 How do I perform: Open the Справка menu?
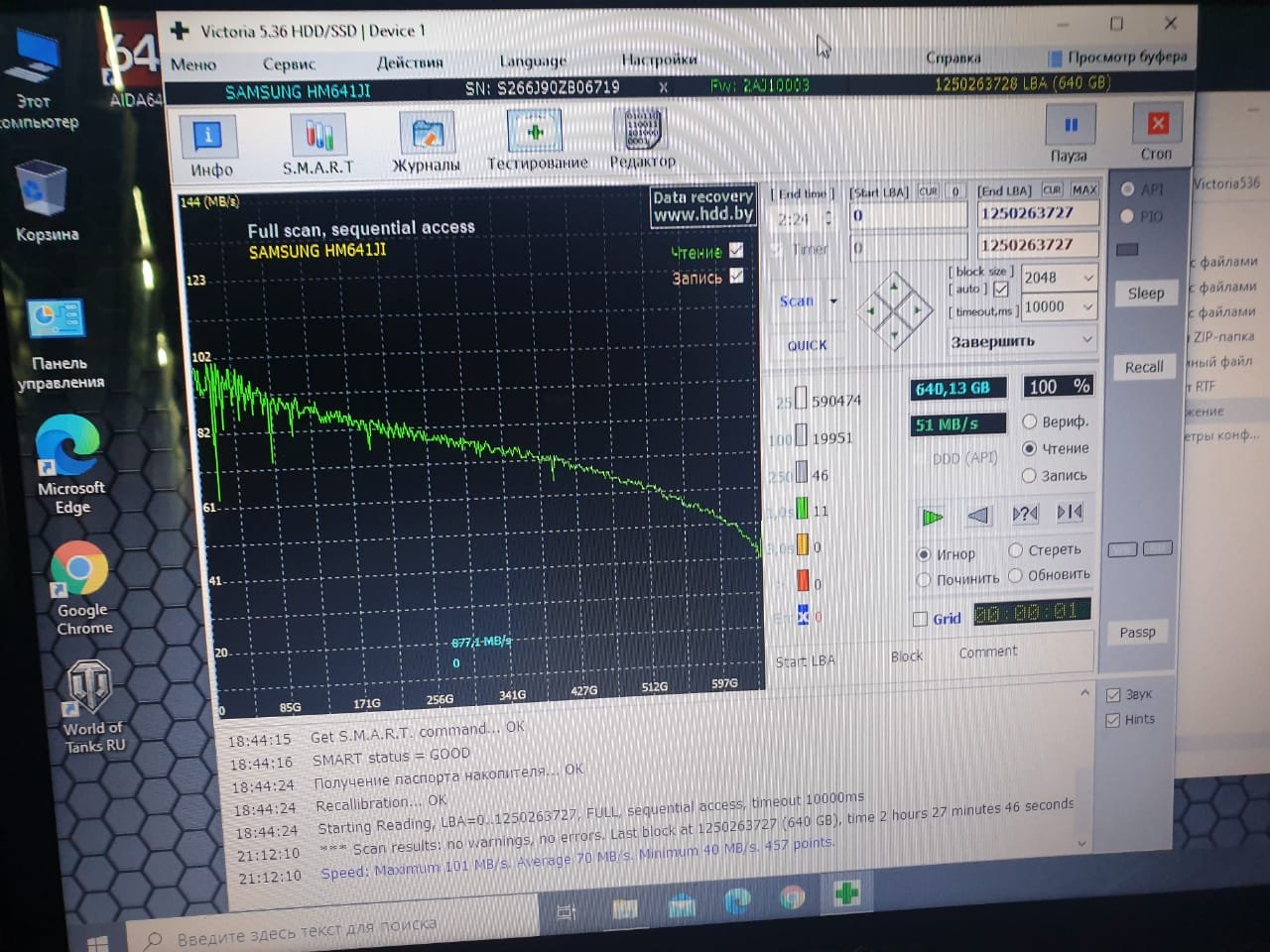point(952,58)
